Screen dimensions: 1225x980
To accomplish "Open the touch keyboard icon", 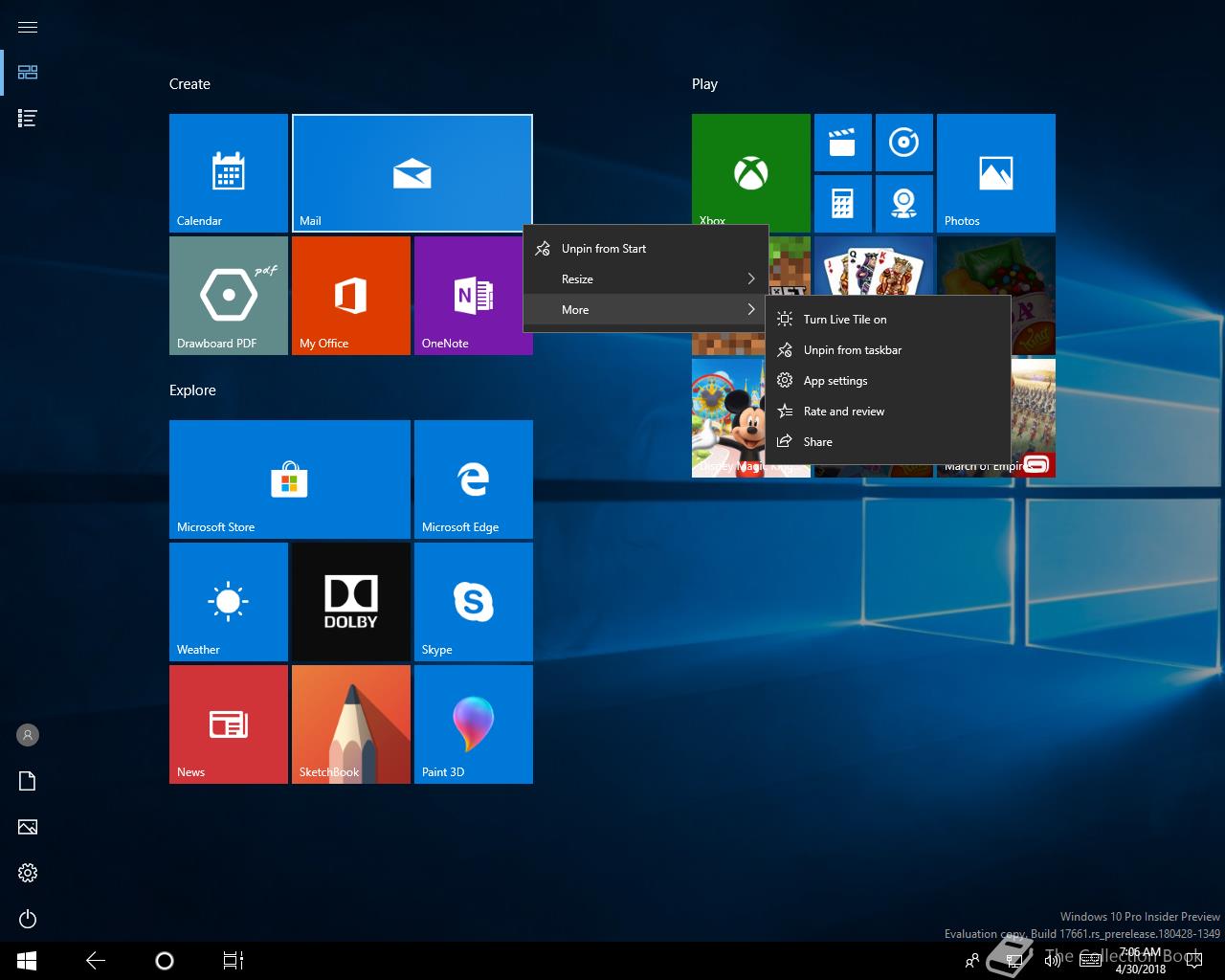I will 1090,961.
